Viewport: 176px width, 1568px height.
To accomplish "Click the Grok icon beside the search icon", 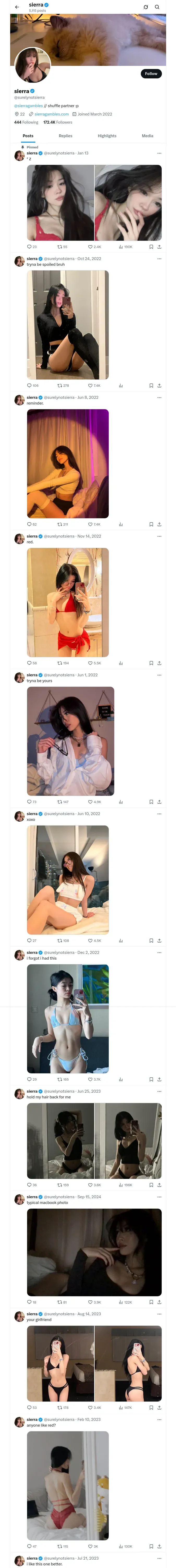I will [x=146, y=7].
